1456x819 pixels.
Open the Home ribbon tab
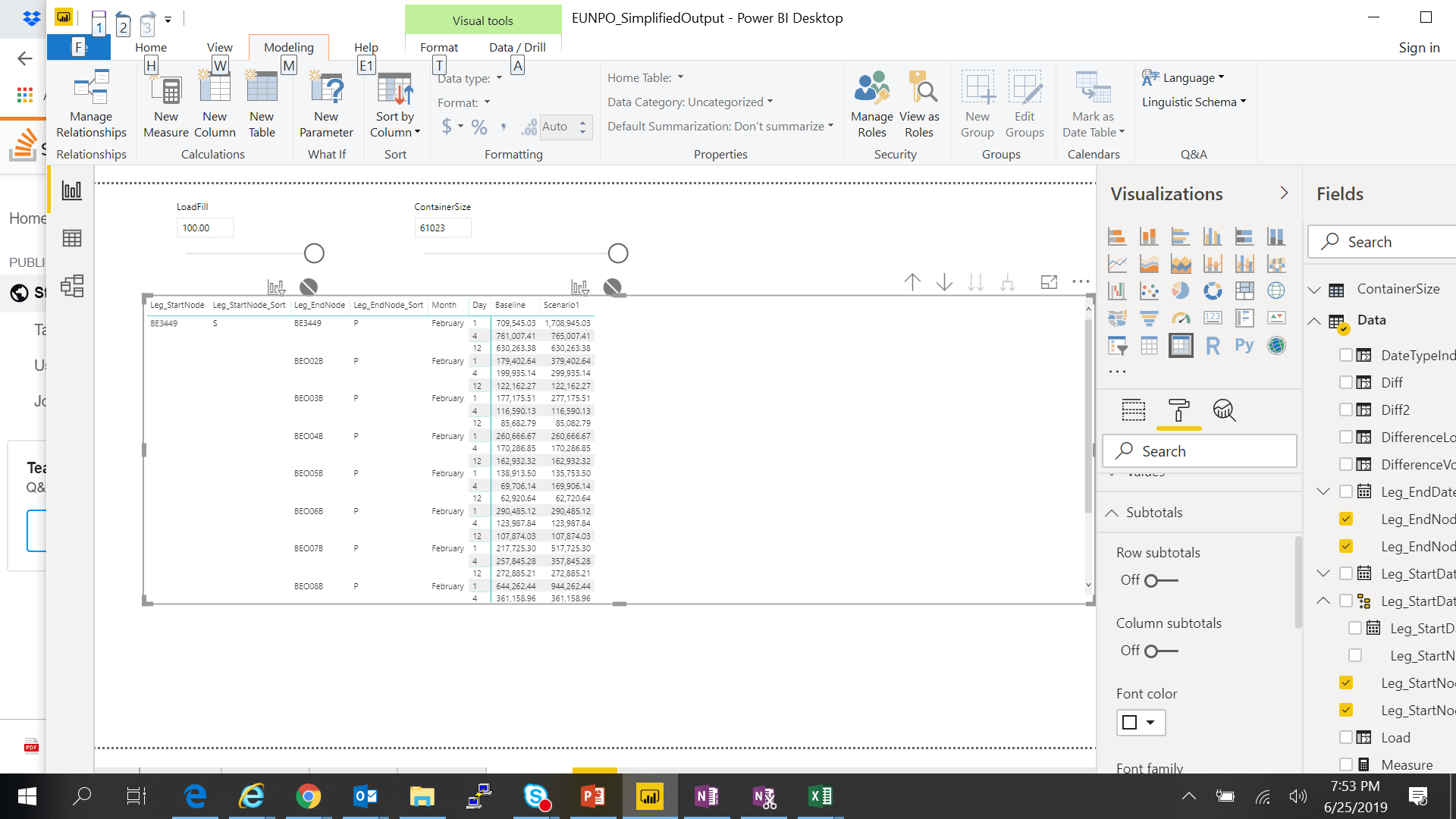[151, 47]
